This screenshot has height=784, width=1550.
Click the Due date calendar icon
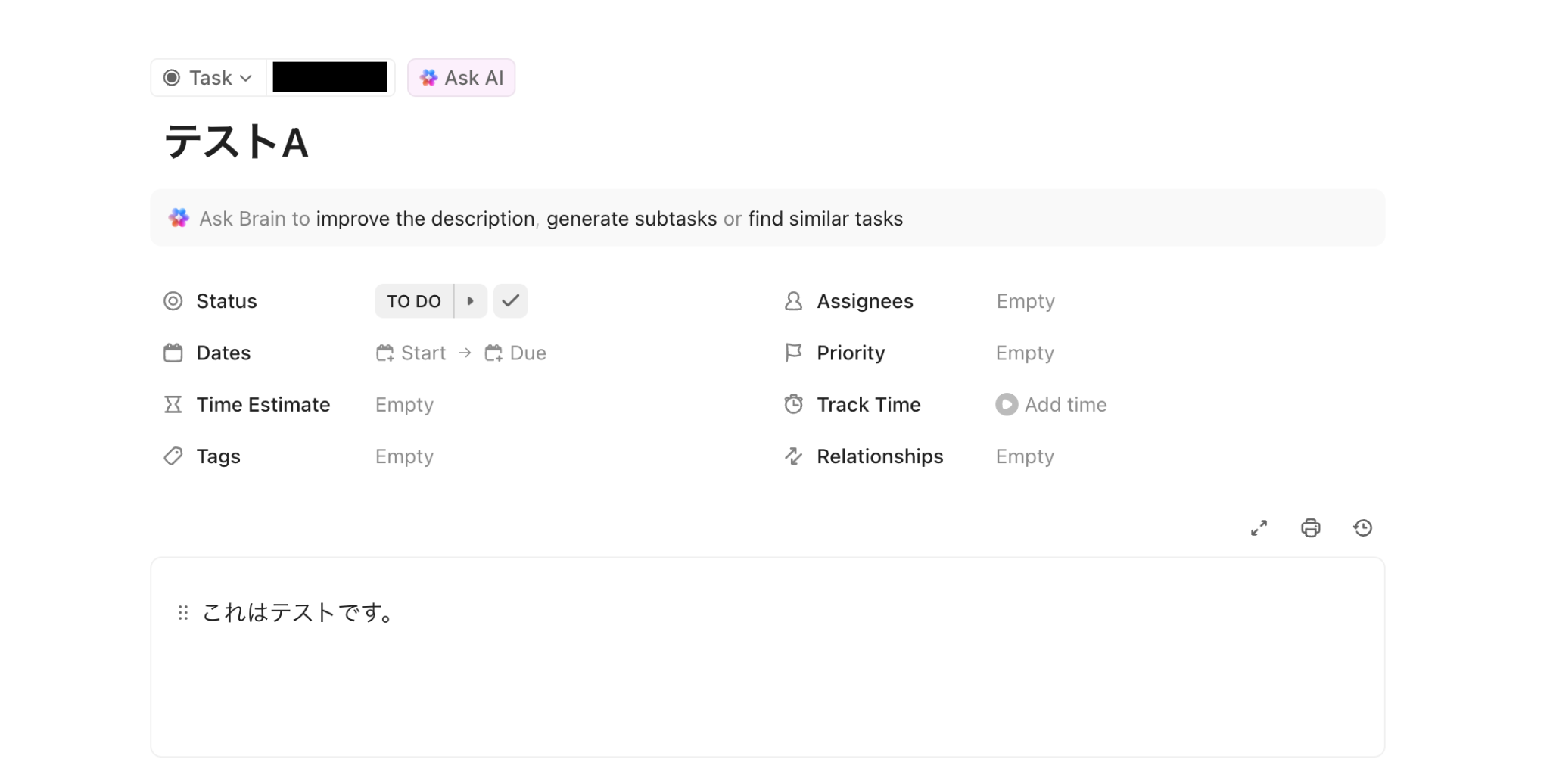[494, 353]
